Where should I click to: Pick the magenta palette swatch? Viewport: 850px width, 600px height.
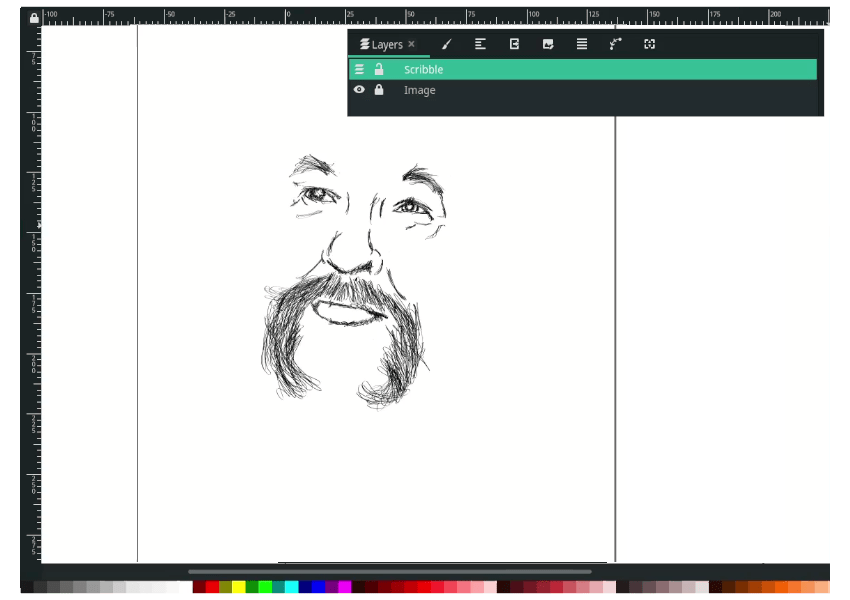click(x=345, y=587)
